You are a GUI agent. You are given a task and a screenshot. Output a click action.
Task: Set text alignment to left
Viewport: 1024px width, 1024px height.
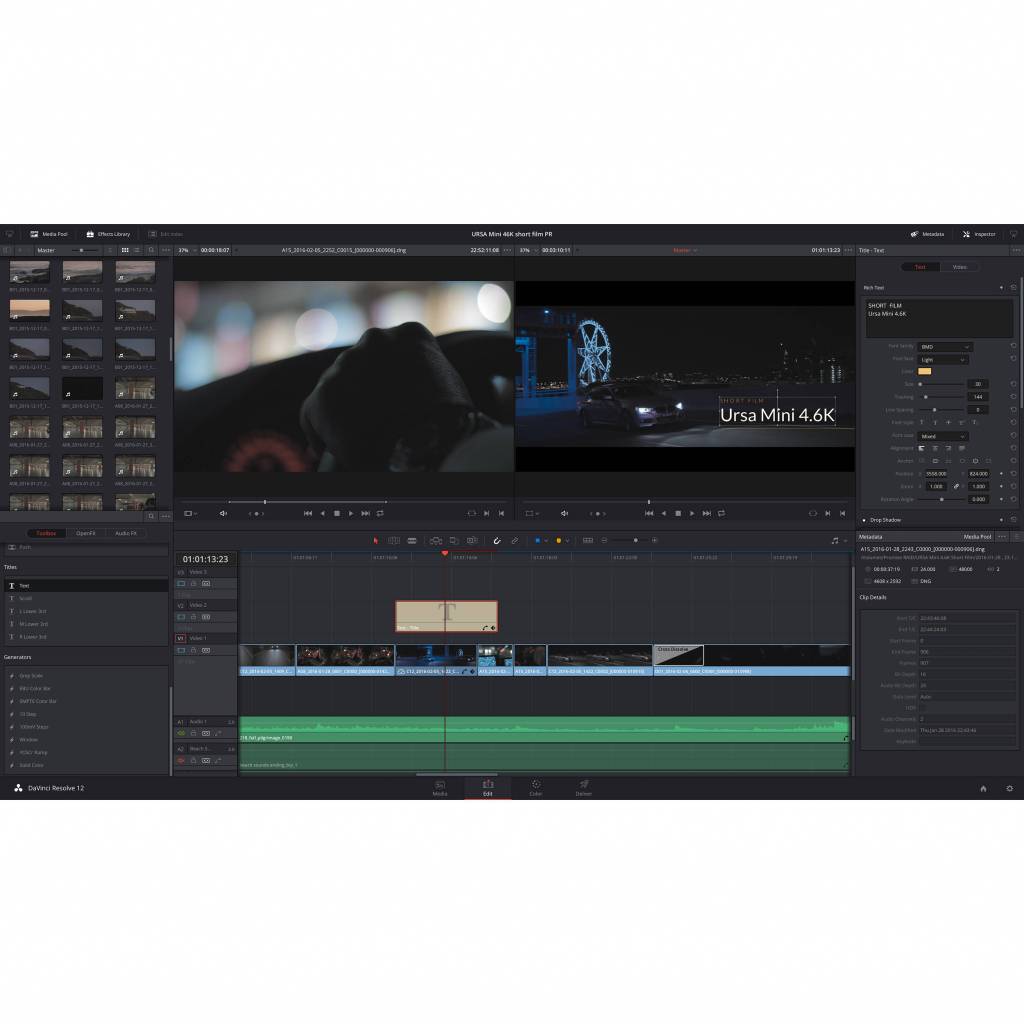[922, 449]
